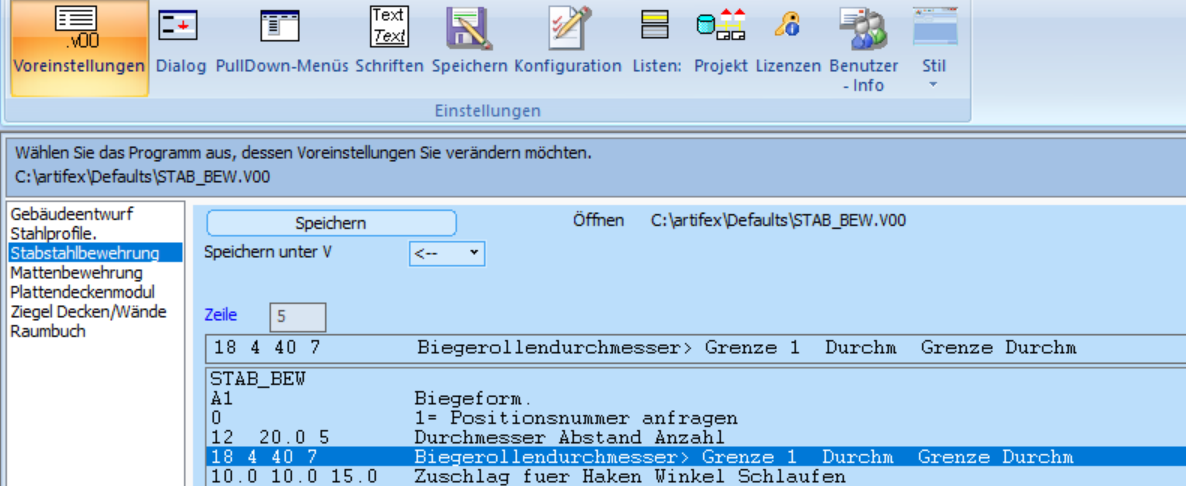Viewport: 1186px width, 486px height.
Task: Click the Listen icon in ribbon
Action: click(656, 27)
